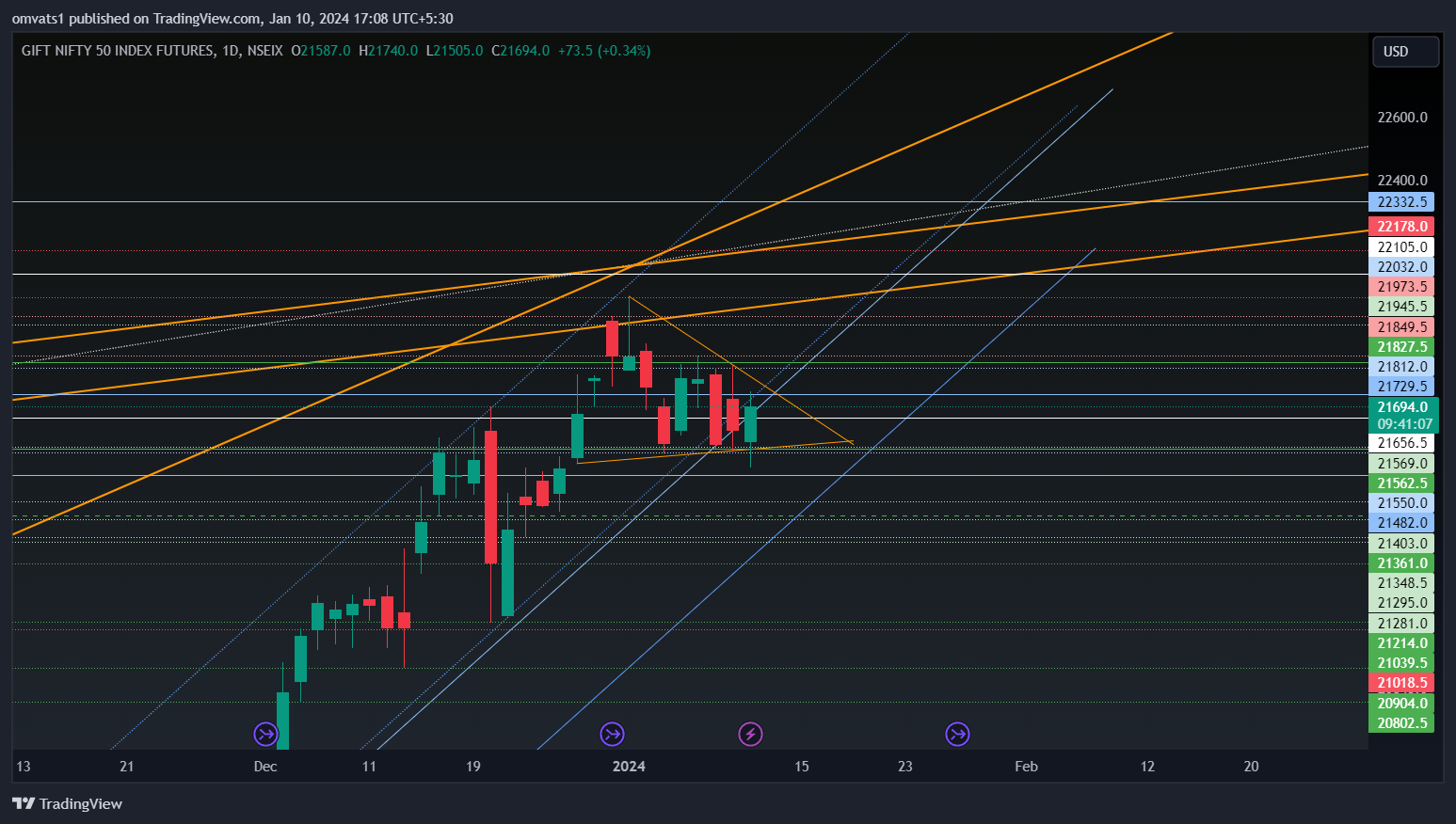
Task: Select the 21214.0 price label
Action: tap(1401, 643)
